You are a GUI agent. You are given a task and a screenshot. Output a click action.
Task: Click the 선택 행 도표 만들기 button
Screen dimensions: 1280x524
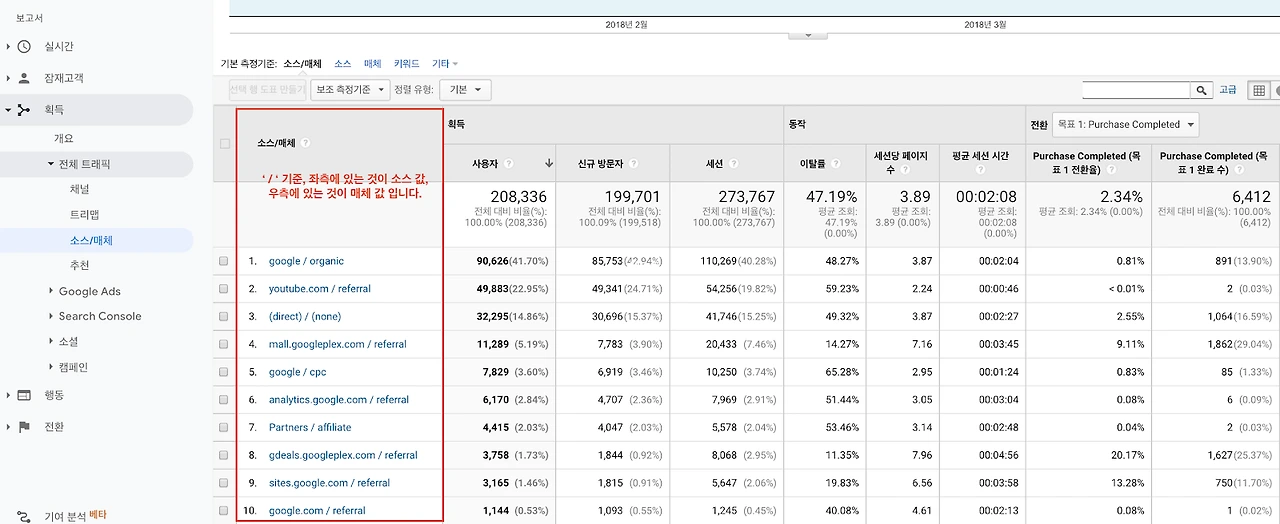(x=268, y=90)
